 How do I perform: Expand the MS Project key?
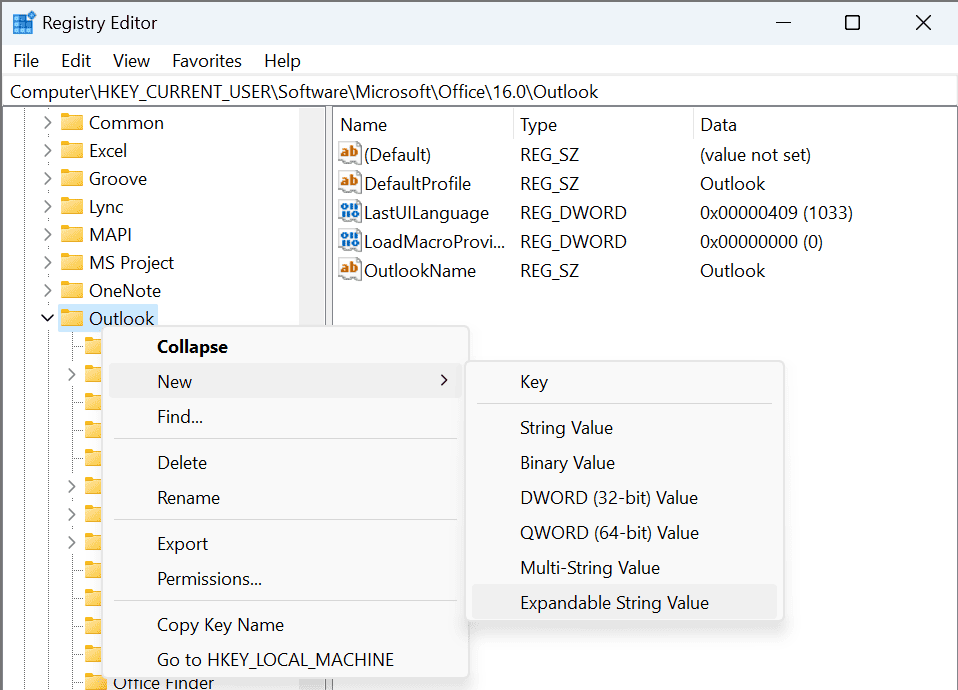[x=48, y=262]
